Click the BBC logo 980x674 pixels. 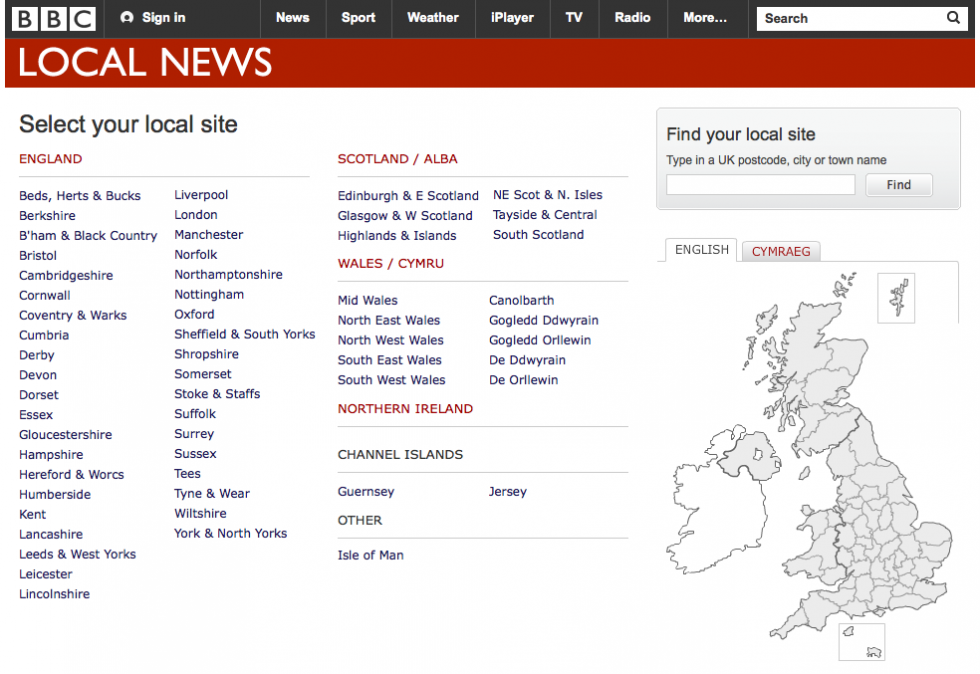(x=54, y=19)
